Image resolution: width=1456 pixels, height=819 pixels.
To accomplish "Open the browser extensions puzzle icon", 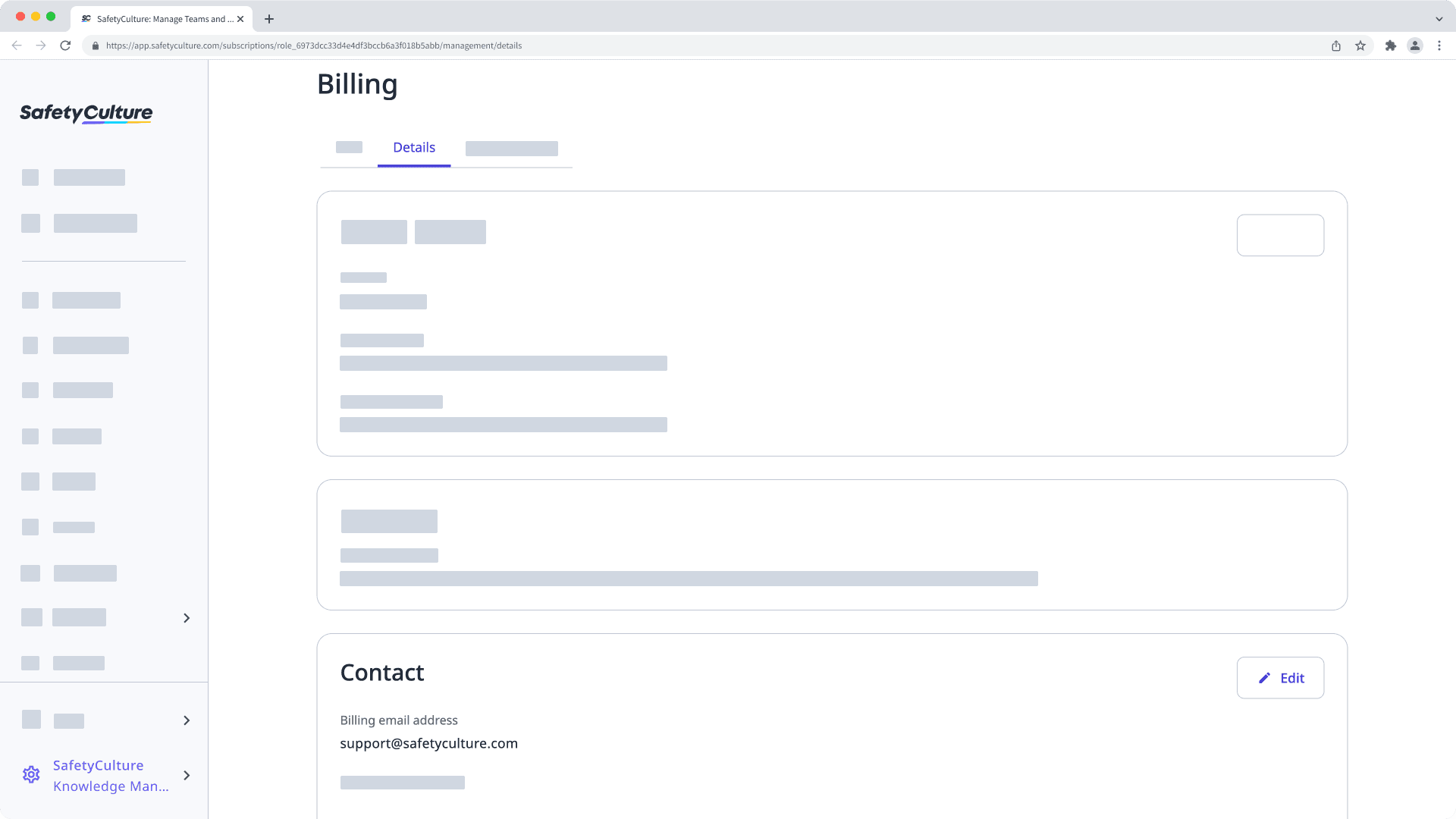I will (1391, 45).
